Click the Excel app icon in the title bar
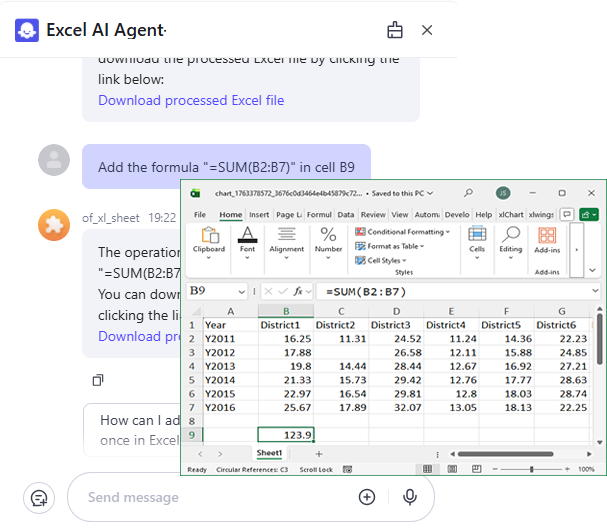 point(195,193)
